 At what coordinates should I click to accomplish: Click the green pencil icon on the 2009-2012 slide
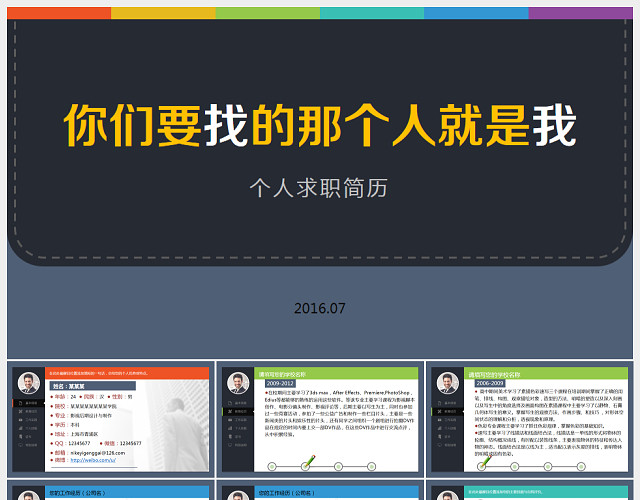pos(310,460)
